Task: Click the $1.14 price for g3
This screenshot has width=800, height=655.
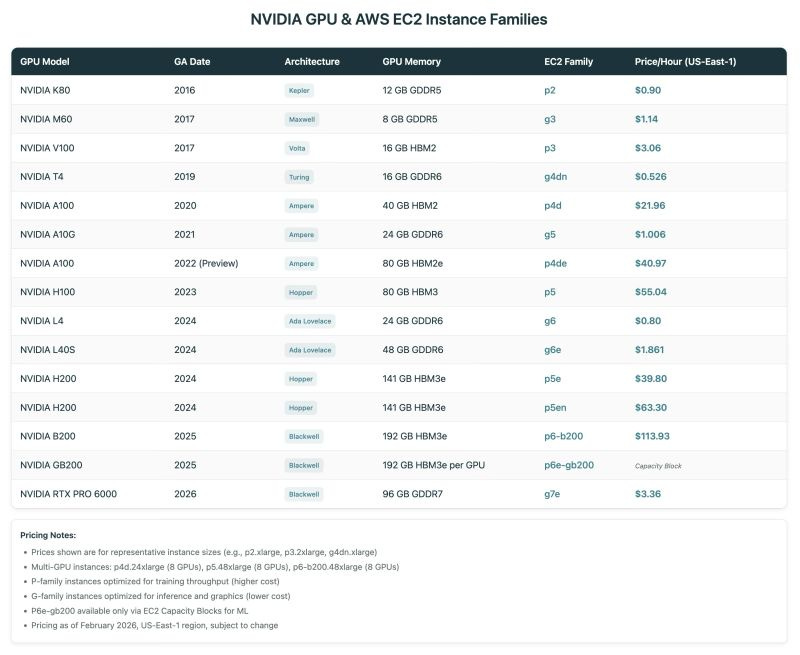Action: coord(646,119)
